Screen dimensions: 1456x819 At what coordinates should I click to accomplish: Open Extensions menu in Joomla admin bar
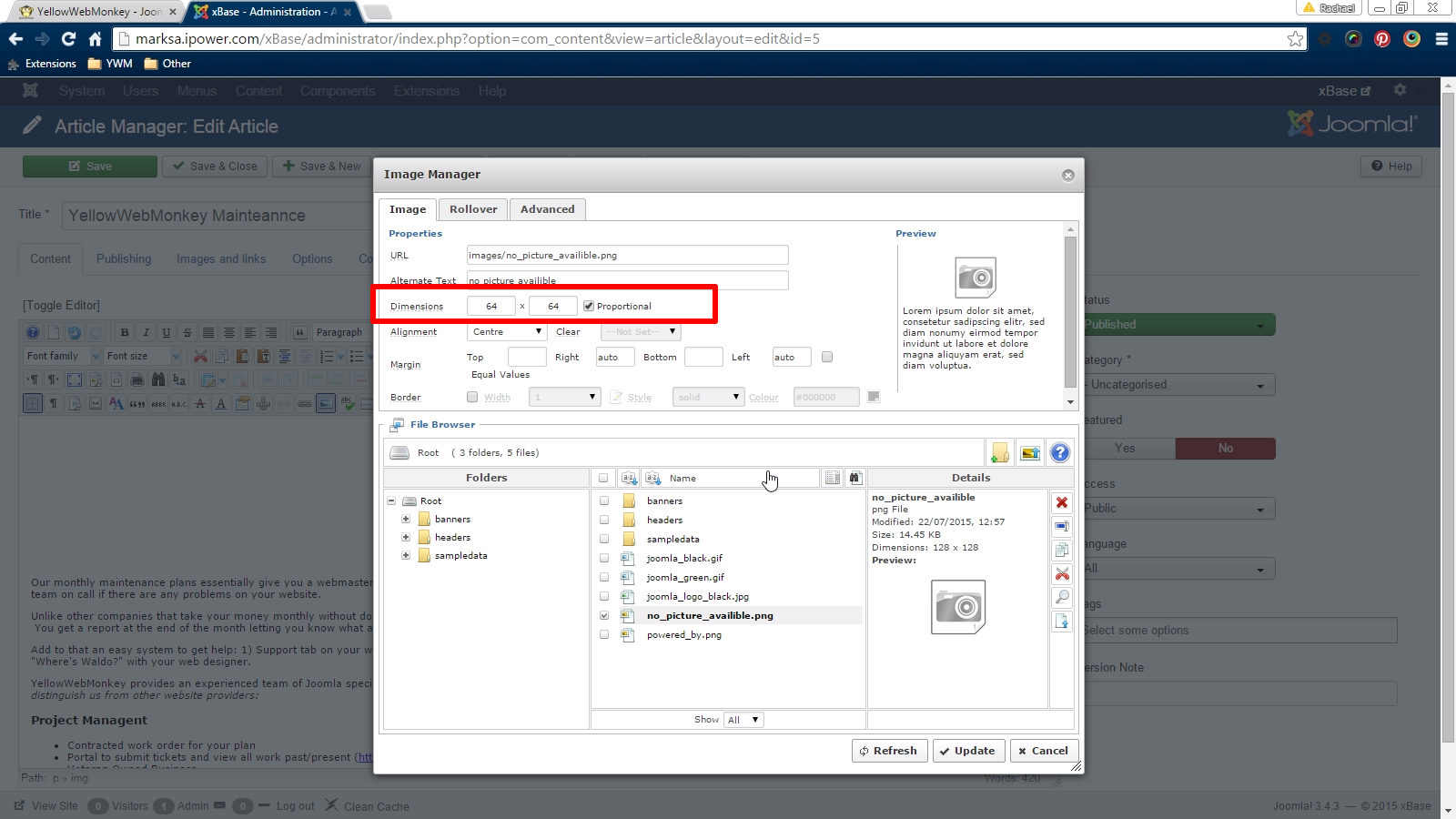[x=426, y=91]
